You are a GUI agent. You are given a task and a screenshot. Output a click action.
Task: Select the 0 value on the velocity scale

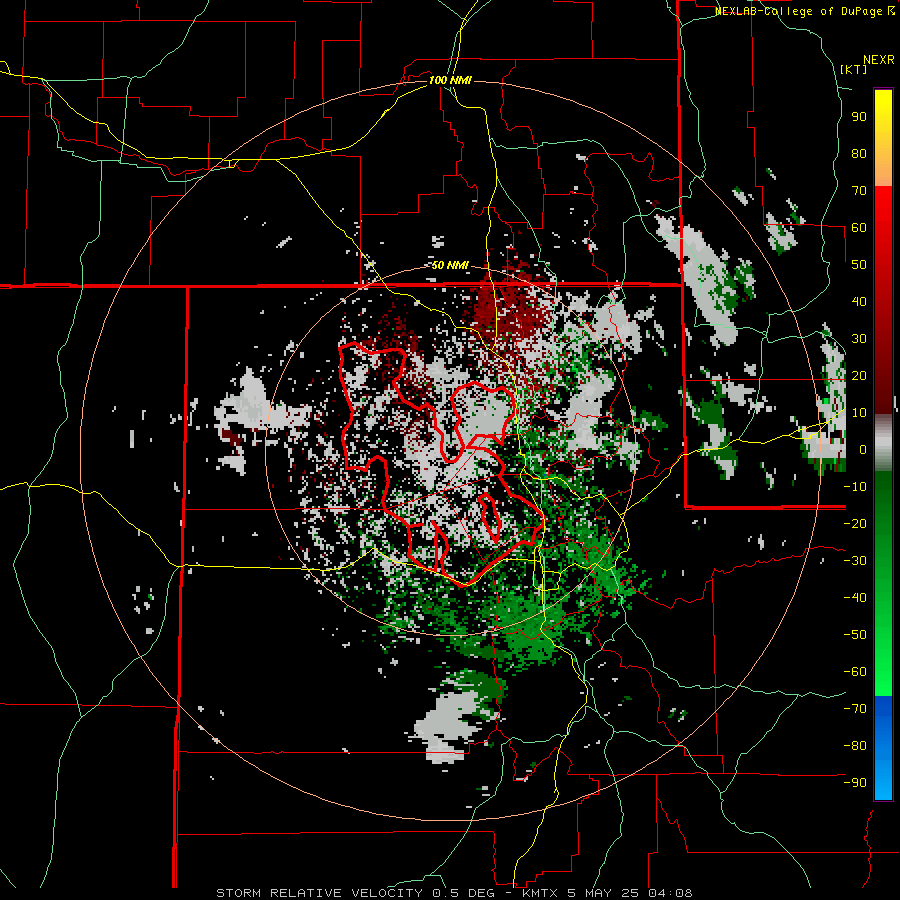(x=863, y=450)
